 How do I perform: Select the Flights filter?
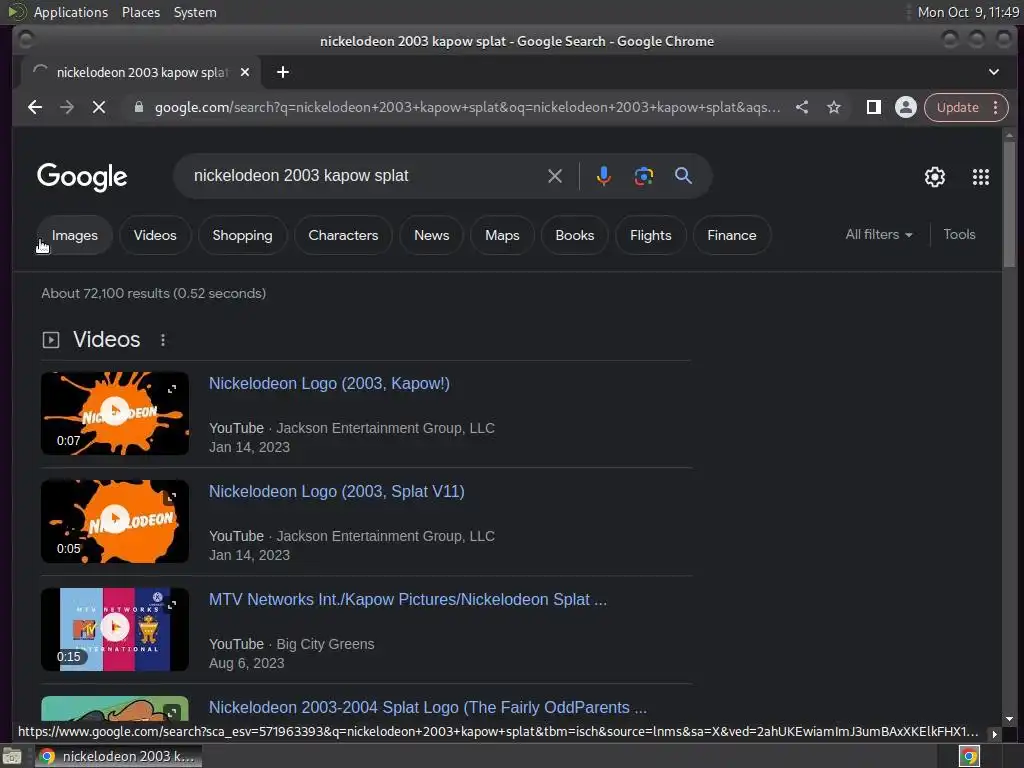(650, 236)
